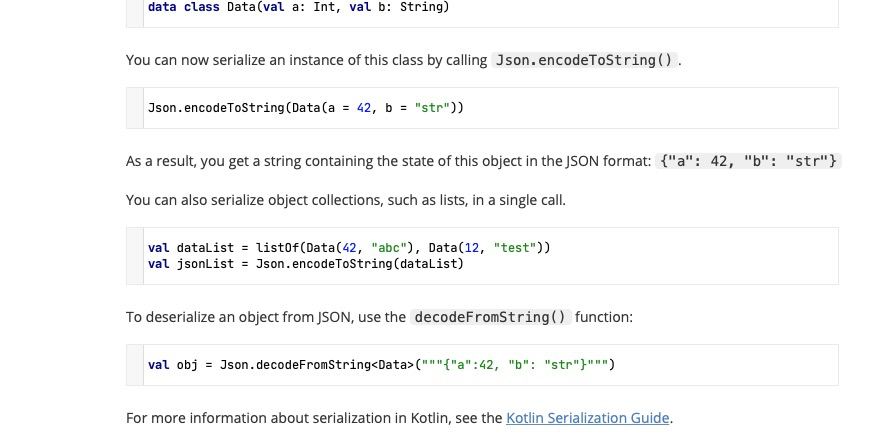The image size is (885, 434).
Task: Click the "abc" string literal in code
Action: click(x=389, y=248)
